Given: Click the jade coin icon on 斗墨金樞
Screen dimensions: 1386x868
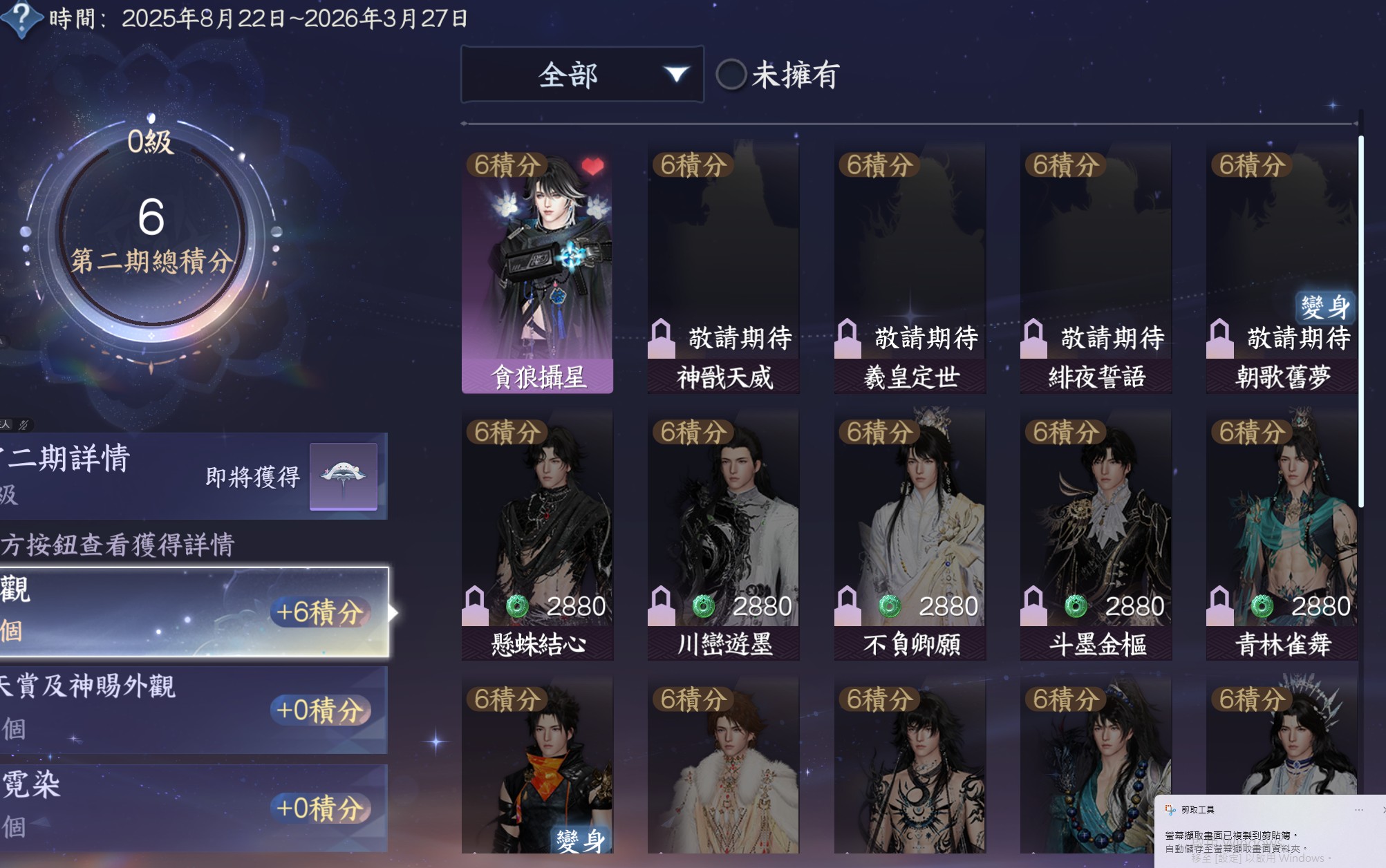Looking at the screenshot, I should [x=1076, y=606].
